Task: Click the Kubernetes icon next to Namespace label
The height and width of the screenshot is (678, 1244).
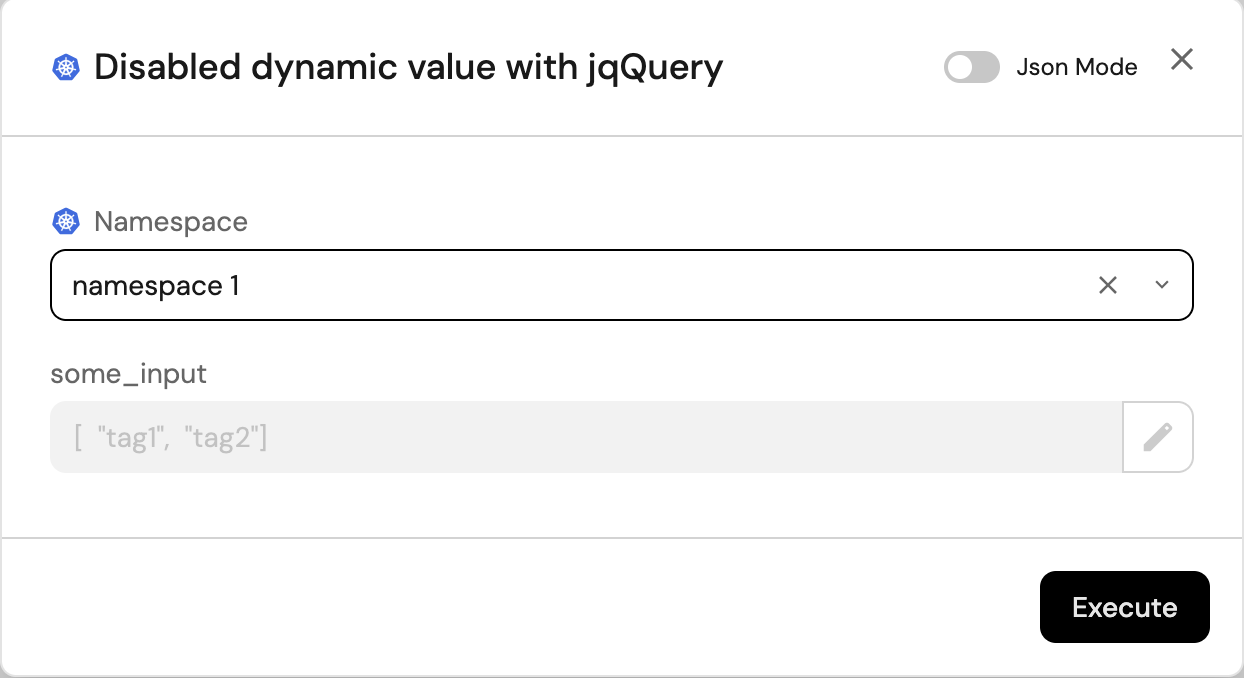Action: (65, 221)
